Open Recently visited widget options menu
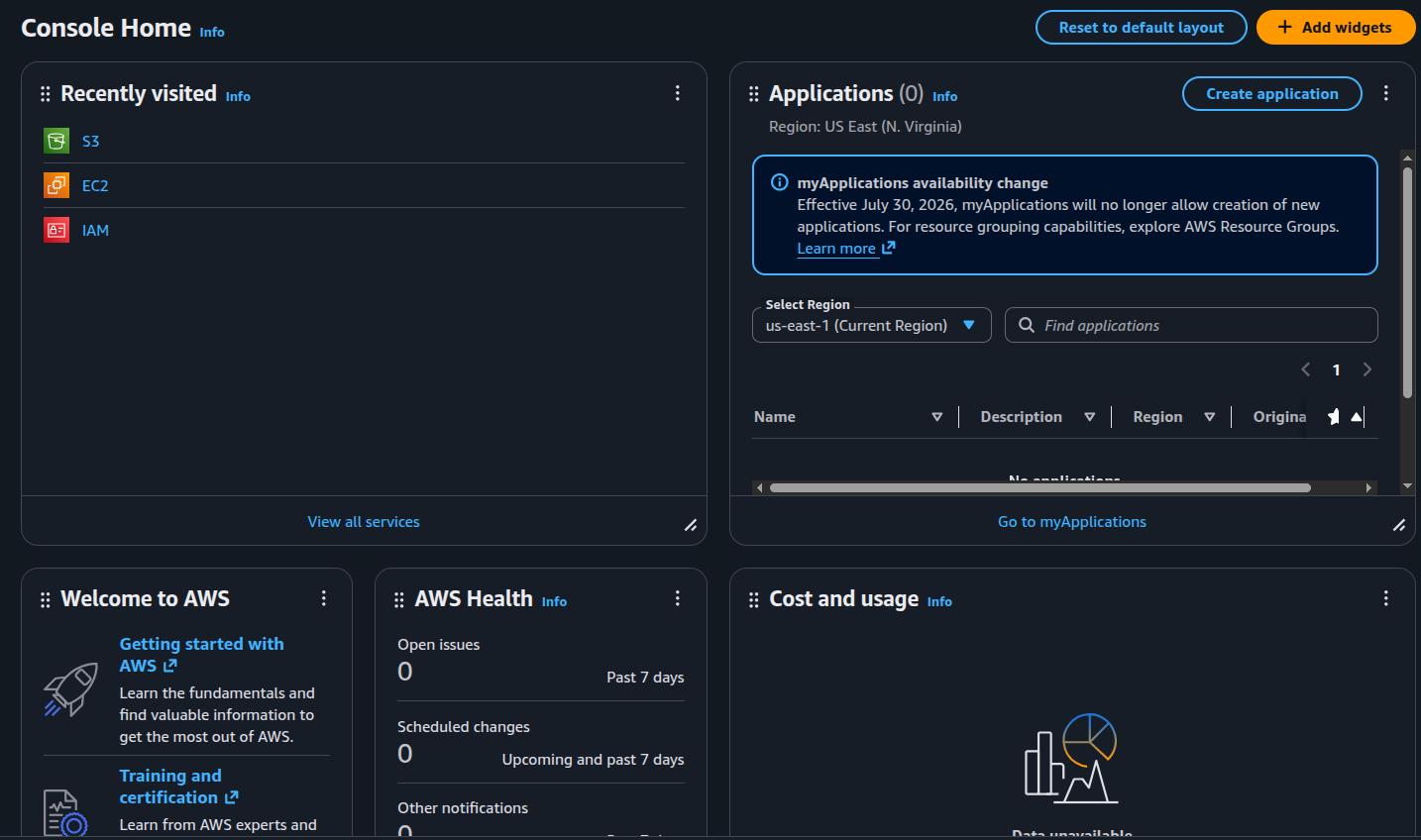The height and width of the screenshot is (840, 1421). tap(678, 93)
